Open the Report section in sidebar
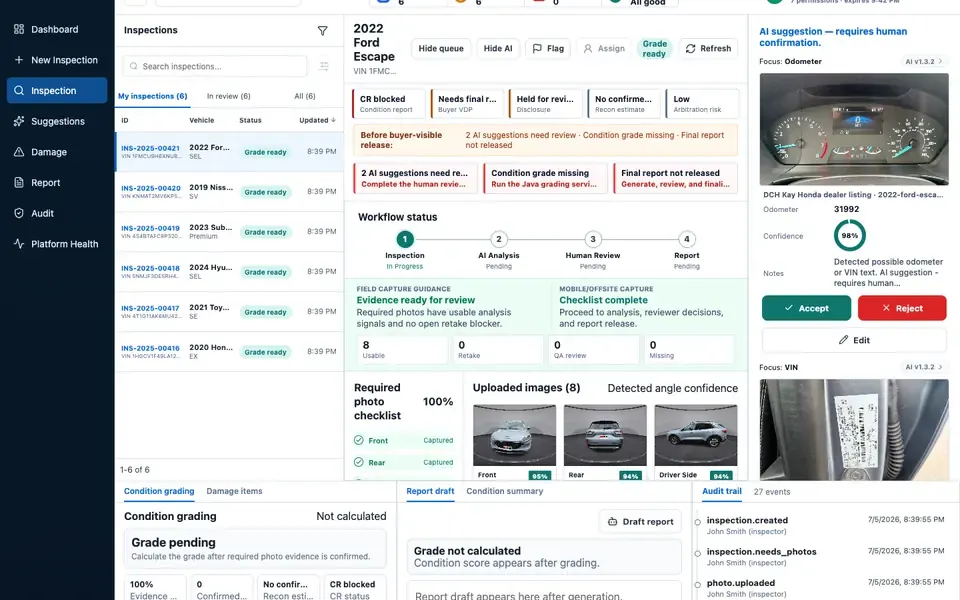This screenshot has width=960, height=600. [56, 182]
